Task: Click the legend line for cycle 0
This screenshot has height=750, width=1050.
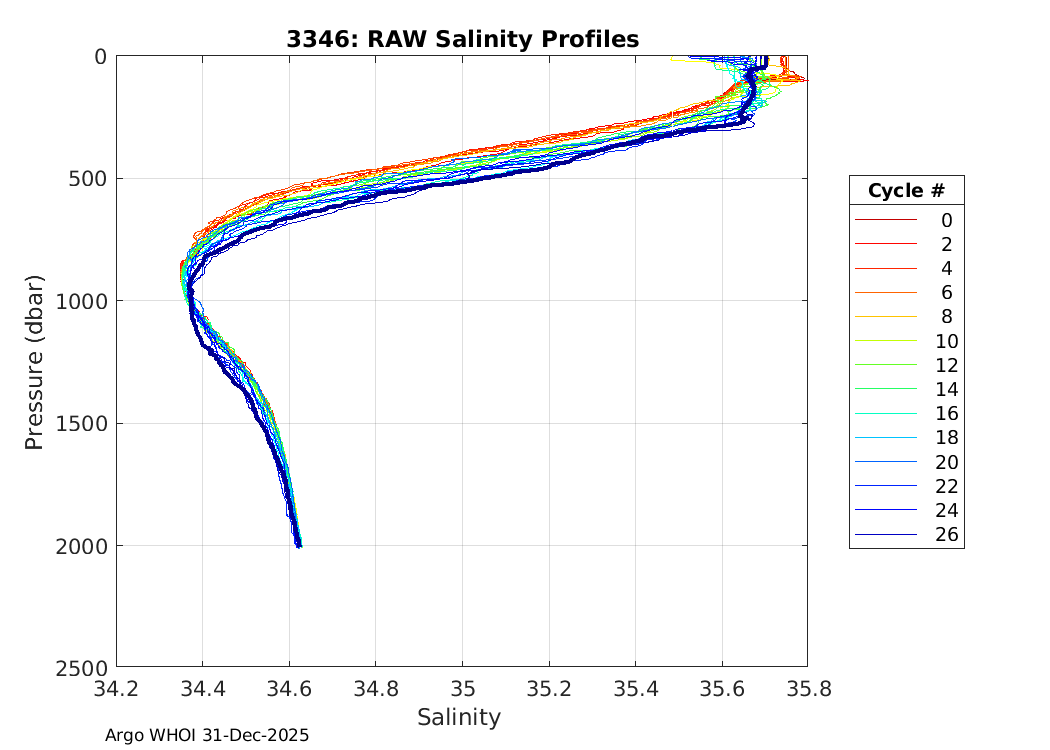Action: click(x=885, y=220)
